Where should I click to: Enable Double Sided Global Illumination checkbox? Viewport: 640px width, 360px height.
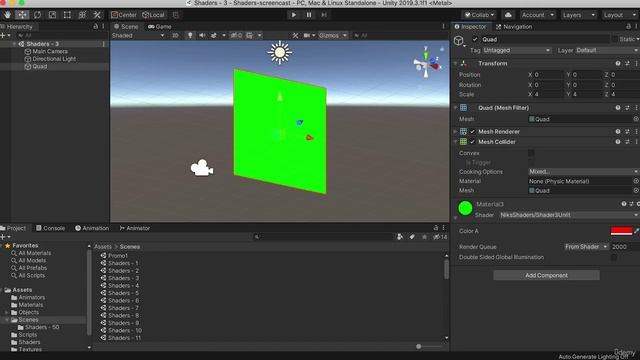click(613, 257)
